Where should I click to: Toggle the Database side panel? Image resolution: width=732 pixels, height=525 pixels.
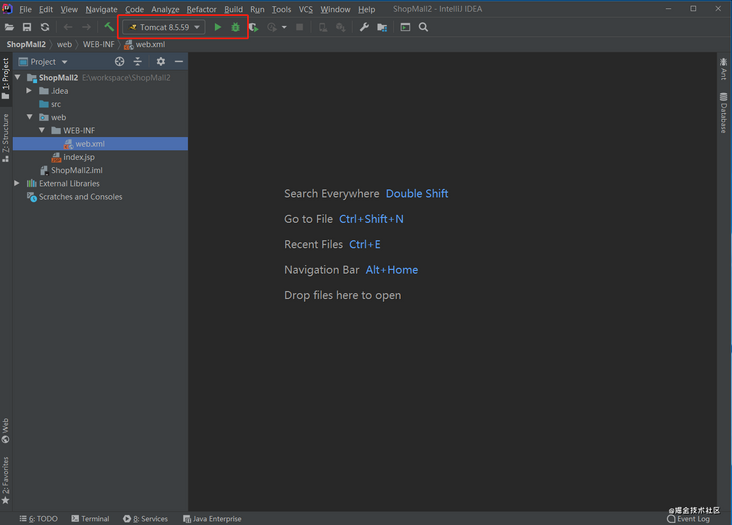click(x=724, y=113)
